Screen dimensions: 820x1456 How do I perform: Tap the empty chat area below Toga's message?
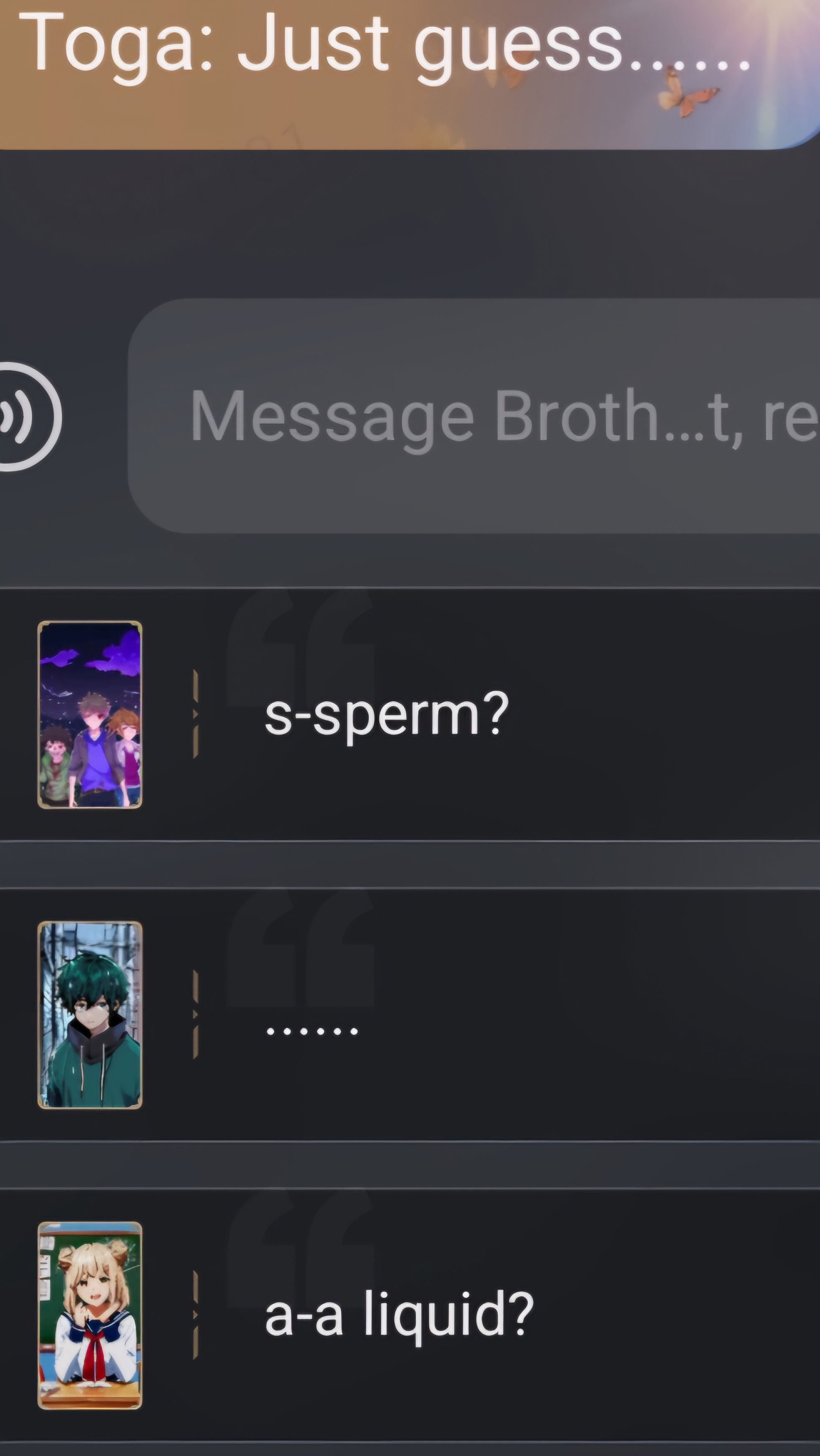pyautogui.click(x=410, y=224)
